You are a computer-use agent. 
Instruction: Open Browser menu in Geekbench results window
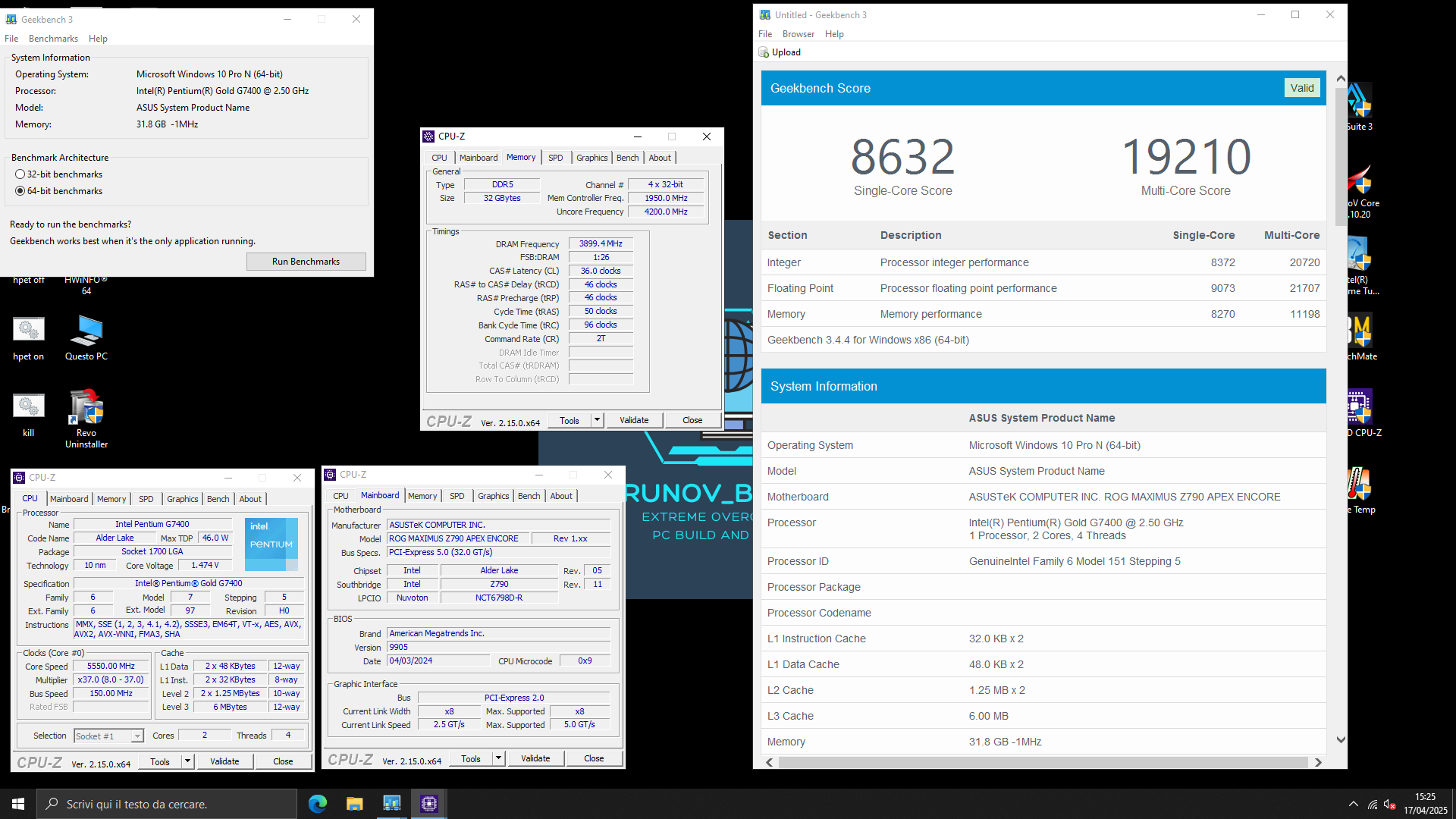click(799, 34)
